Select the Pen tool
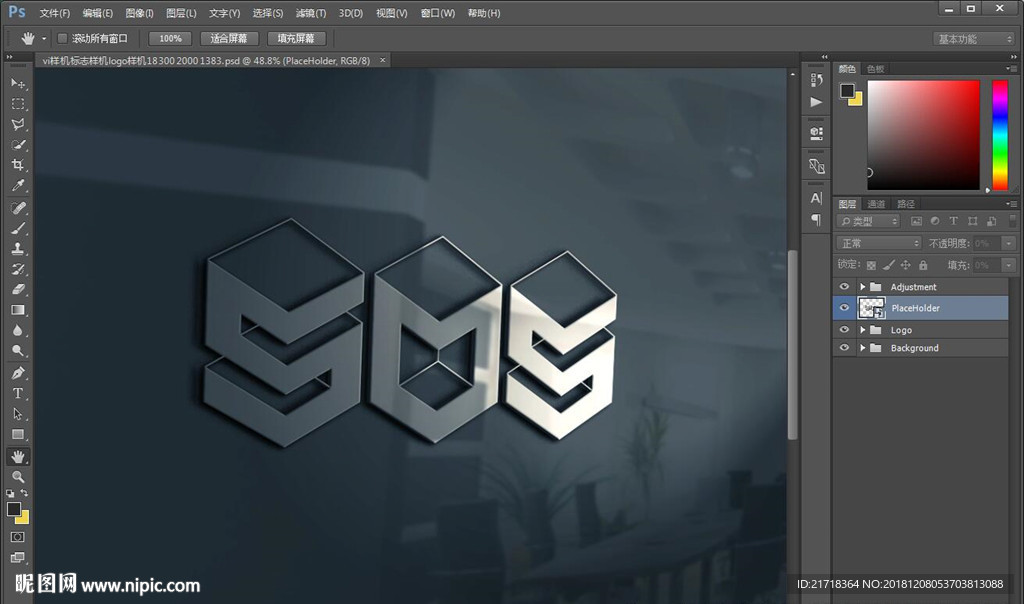Screen dimensions: 1024x604 18,372
